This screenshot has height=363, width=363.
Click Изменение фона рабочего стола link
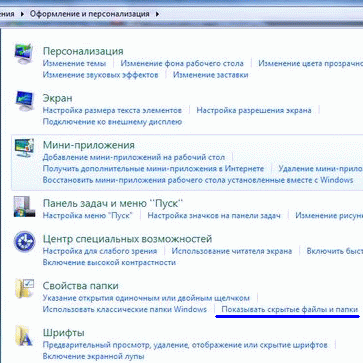[x=182, y=63]
